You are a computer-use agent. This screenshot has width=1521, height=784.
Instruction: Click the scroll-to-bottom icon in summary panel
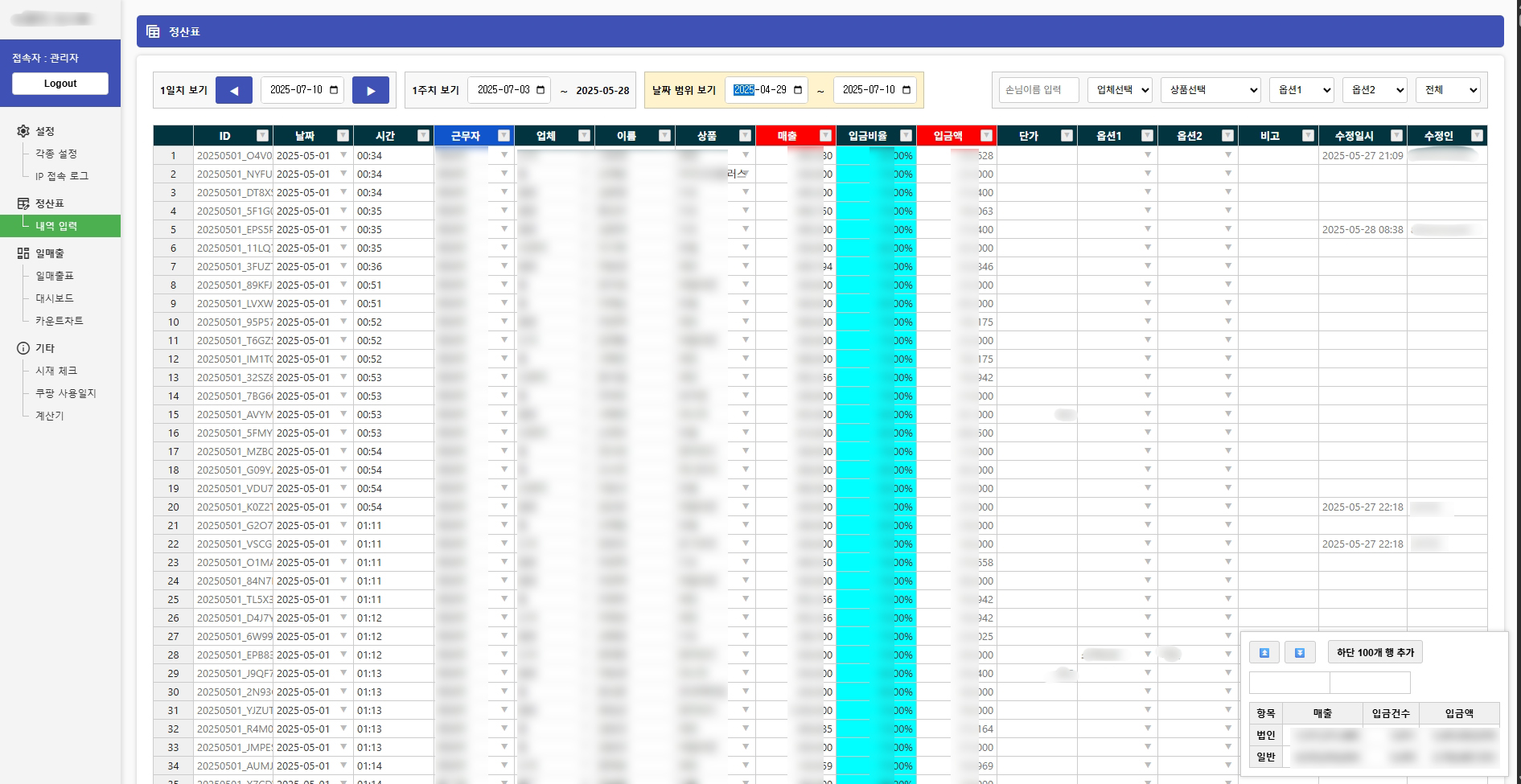coord(1300,652)
